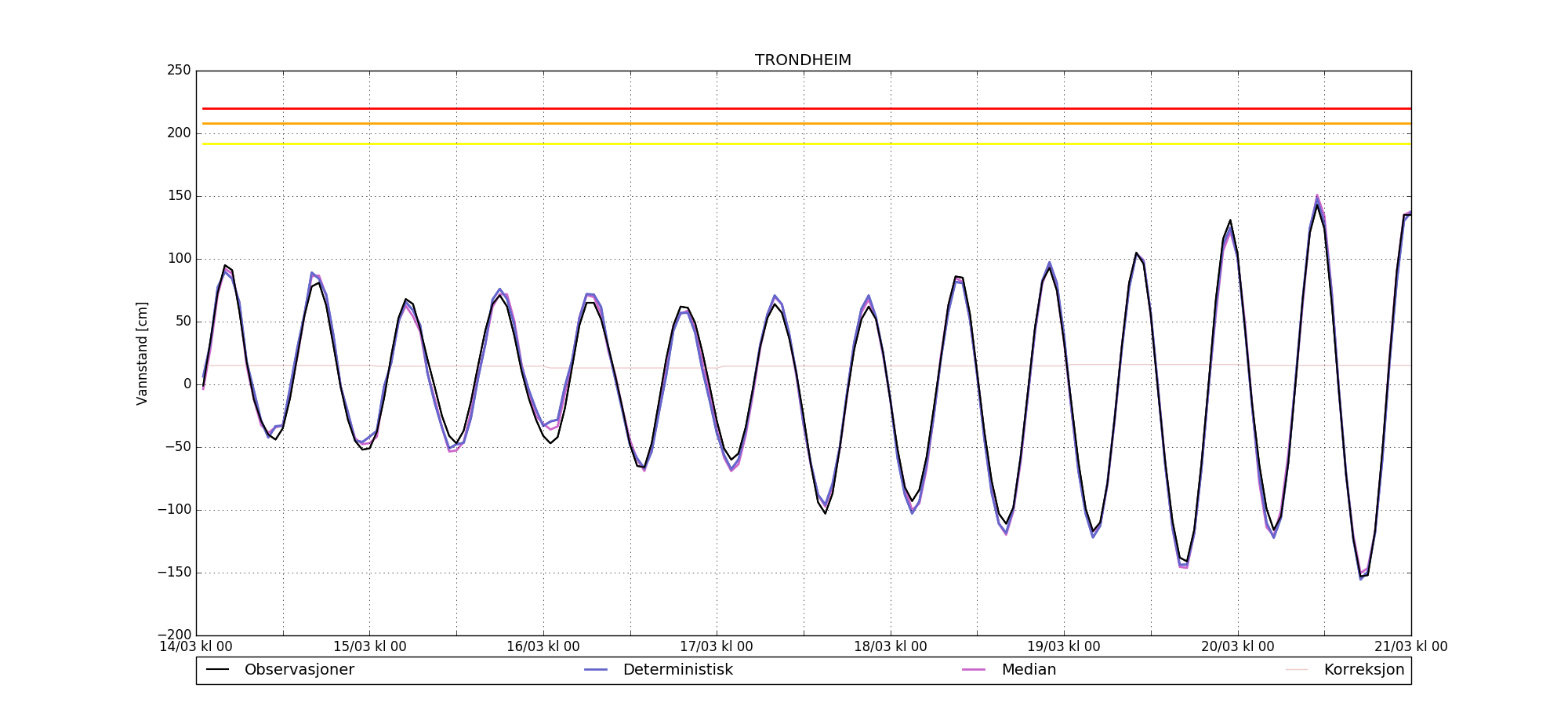
Task: Select the 21/03 kl 00 date tick
Action: pos(1410,647)
